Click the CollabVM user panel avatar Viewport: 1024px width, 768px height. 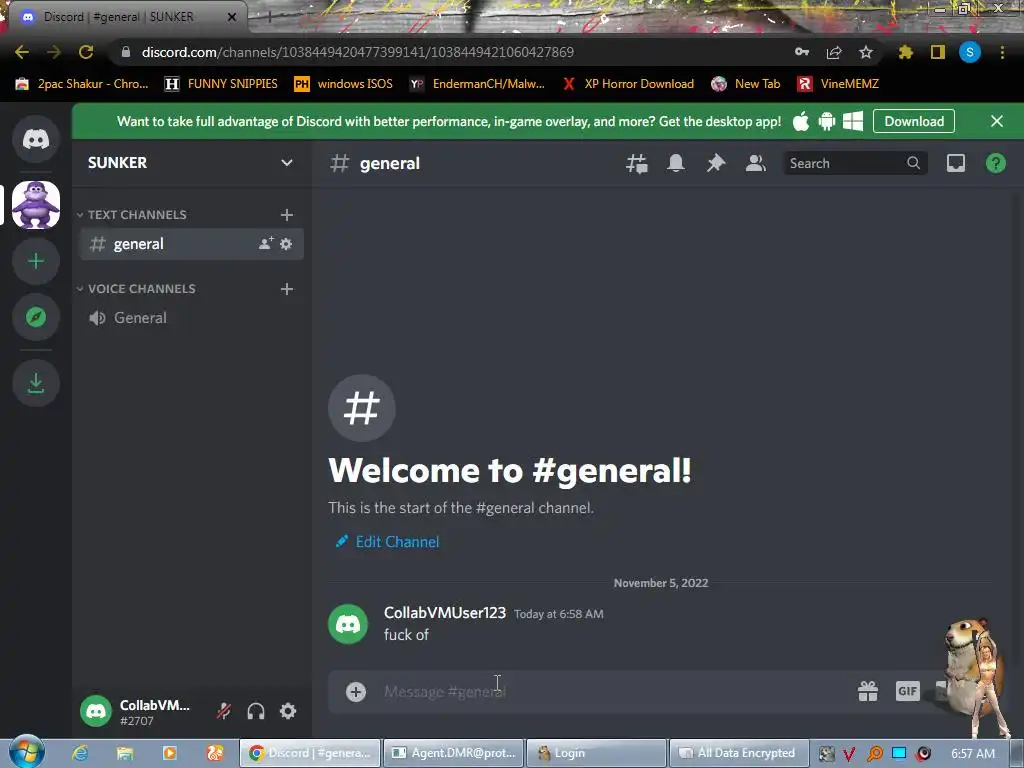coord(96,711)
